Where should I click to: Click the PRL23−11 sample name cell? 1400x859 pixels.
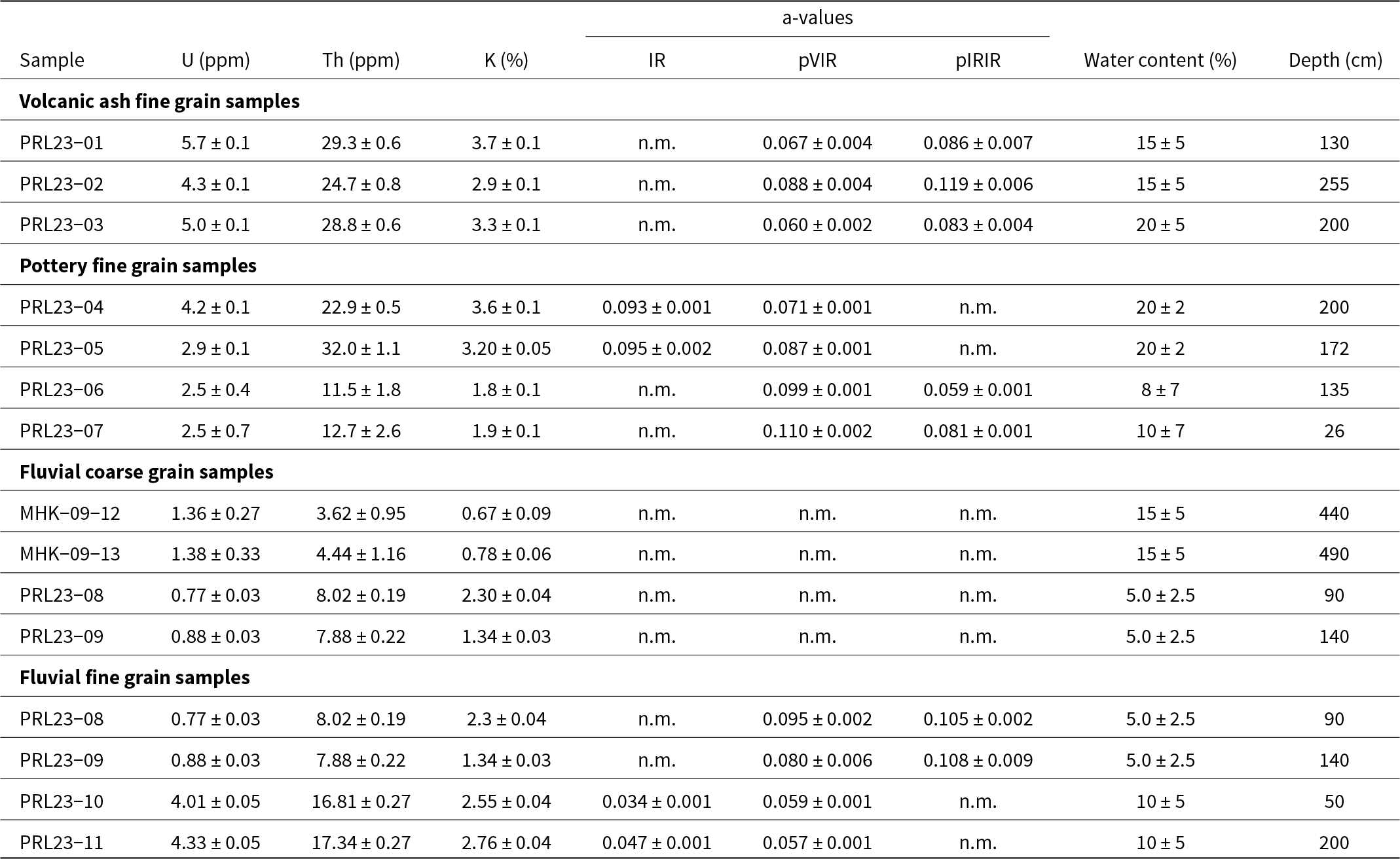click(62, 843)
